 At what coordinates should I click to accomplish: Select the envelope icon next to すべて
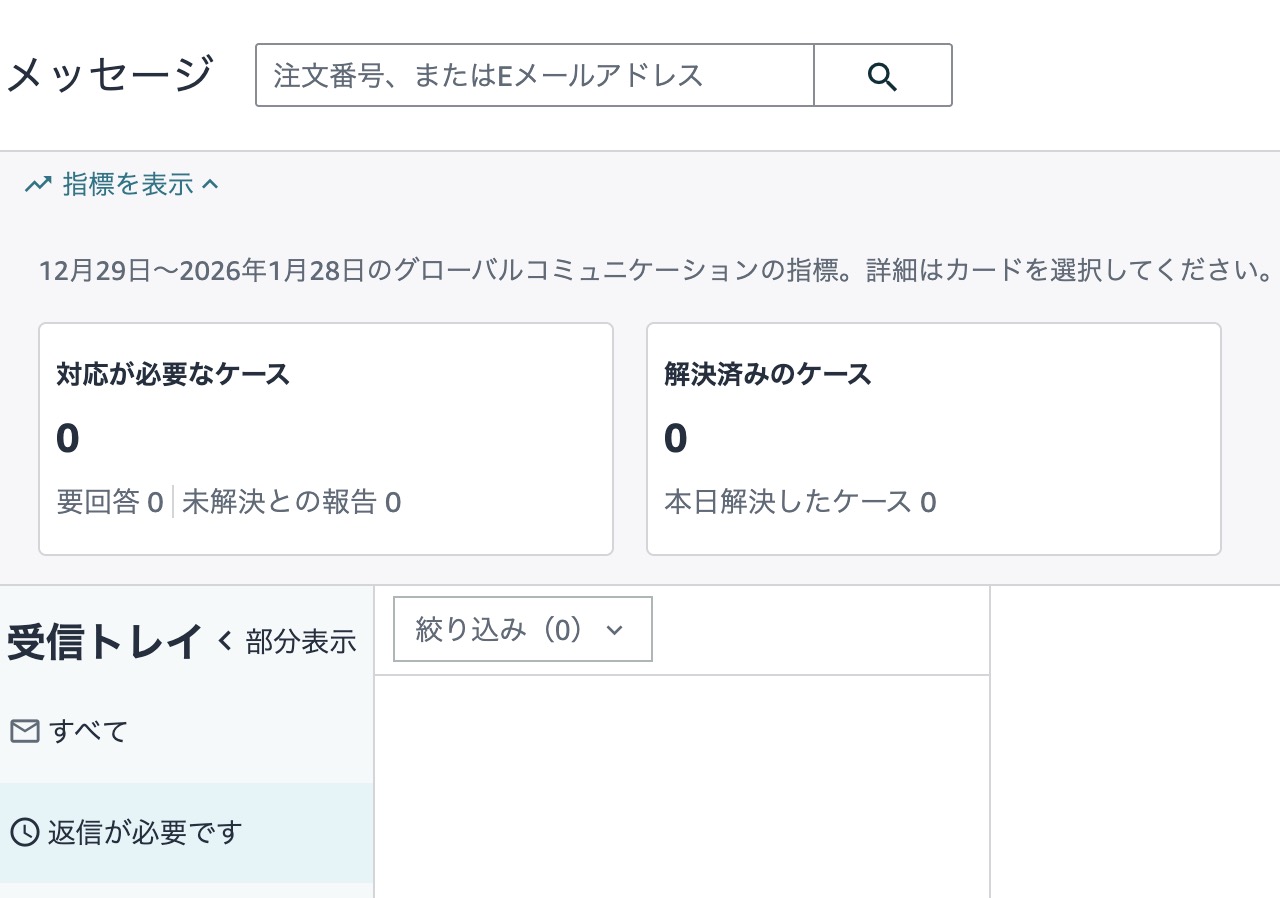pos(23,730)
